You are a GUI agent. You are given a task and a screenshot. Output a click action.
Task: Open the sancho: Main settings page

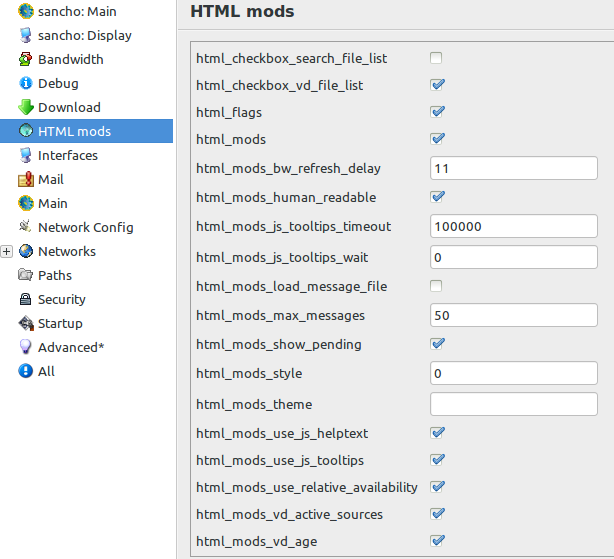pos(77,11)
